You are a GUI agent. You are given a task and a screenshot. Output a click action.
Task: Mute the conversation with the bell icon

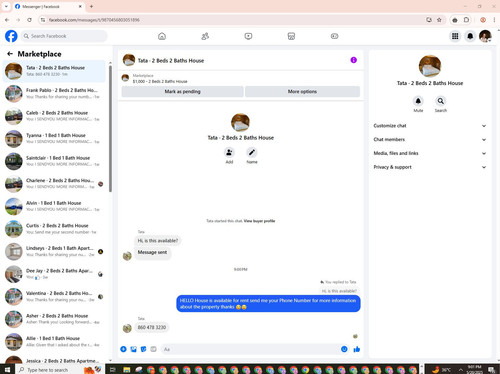[x=418, y=101]
